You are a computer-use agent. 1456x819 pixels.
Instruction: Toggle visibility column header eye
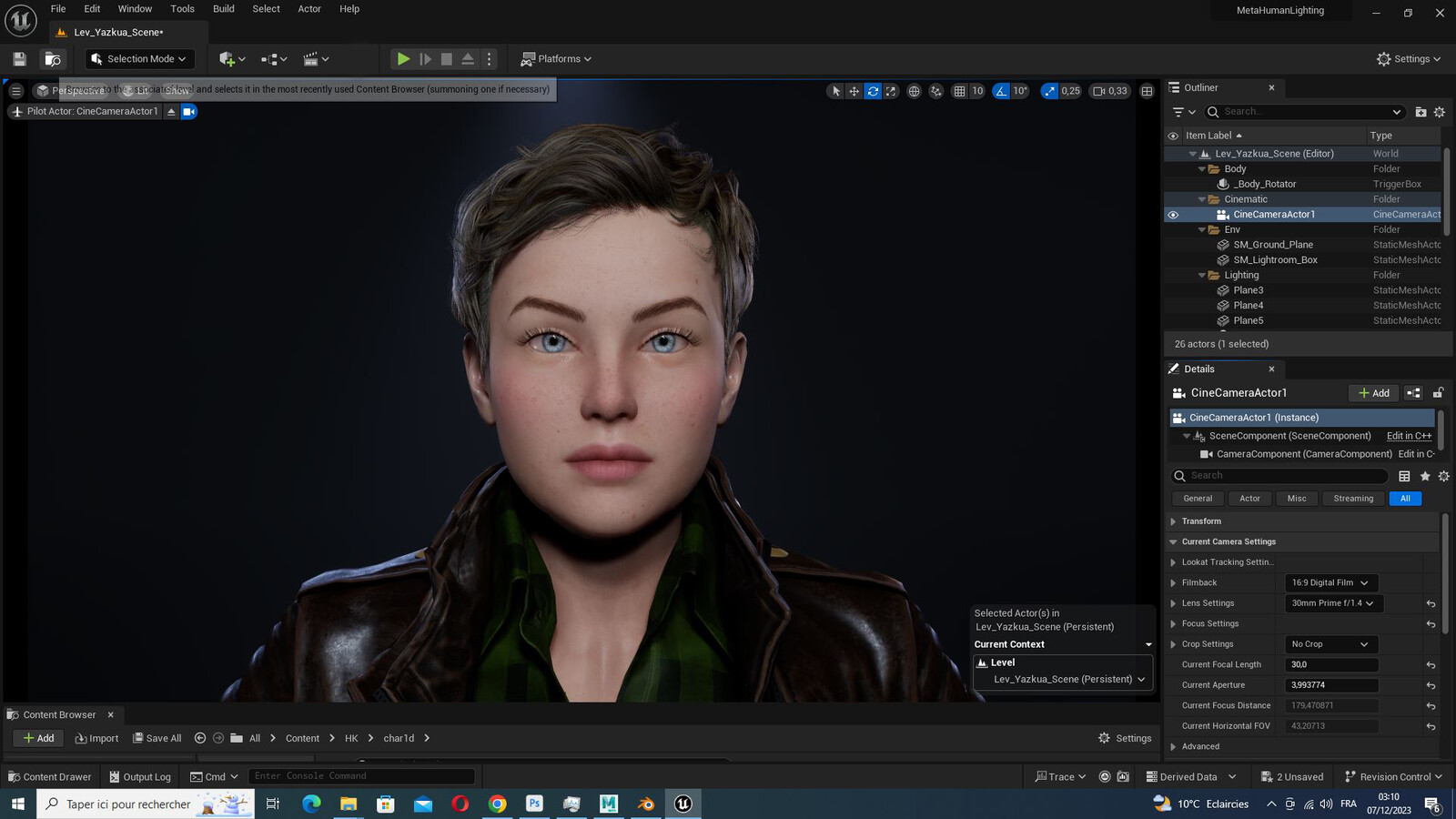[1173, 136]
